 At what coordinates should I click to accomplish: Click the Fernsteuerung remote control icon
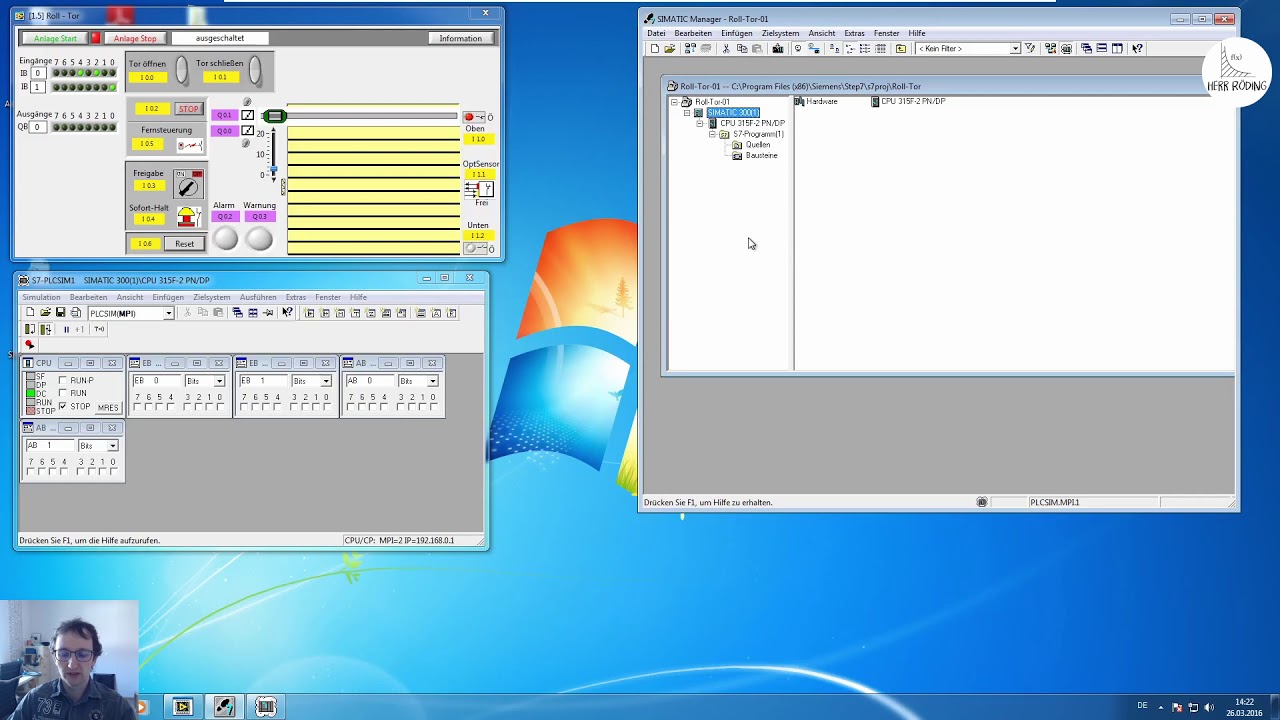pyautogui.click(x=189, y=145)
